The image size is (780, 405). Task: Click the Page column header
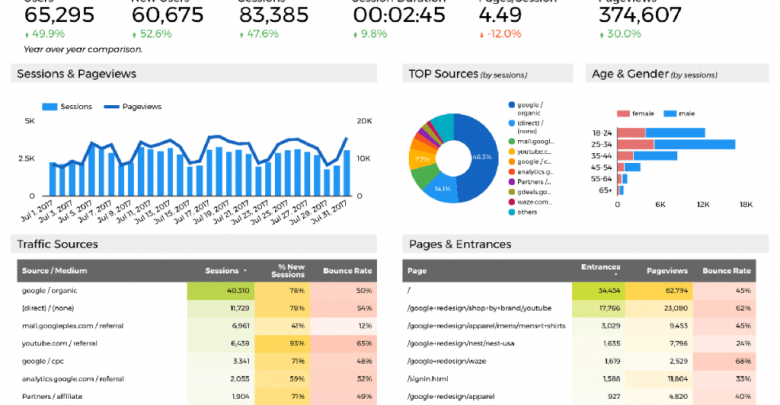(x=417, y=271)
